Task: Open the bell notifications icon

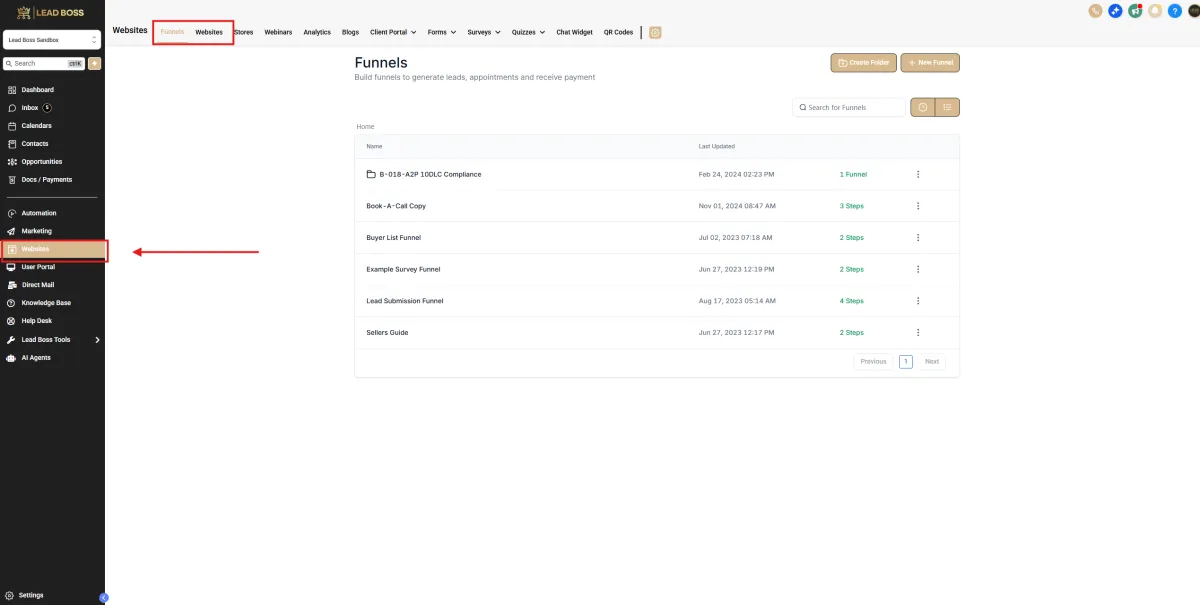Action: pyautogui.click(x=1155, y=11)
